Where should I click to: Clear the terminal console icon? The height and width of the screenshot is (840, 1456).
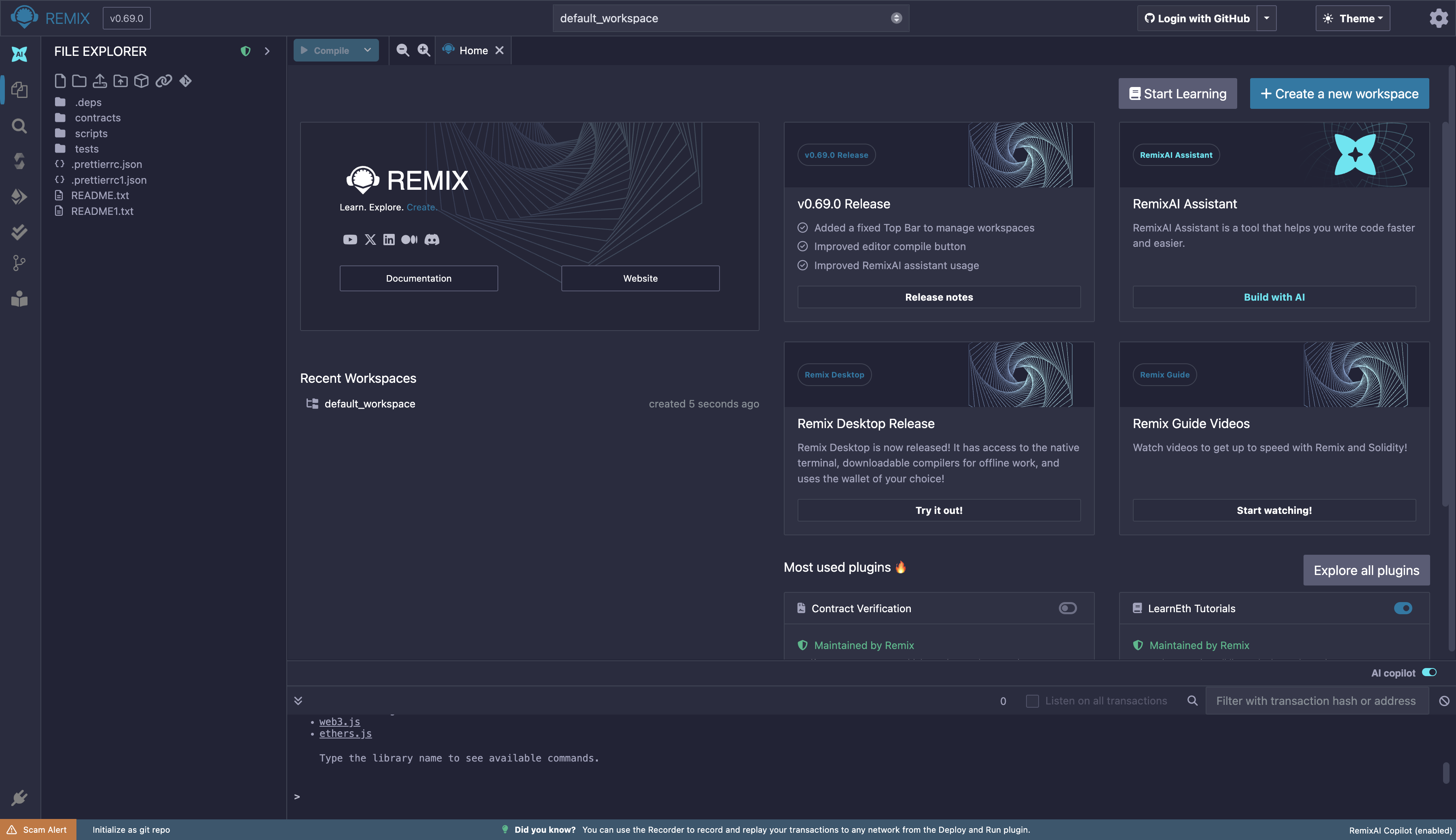(x=1444, y=701)
